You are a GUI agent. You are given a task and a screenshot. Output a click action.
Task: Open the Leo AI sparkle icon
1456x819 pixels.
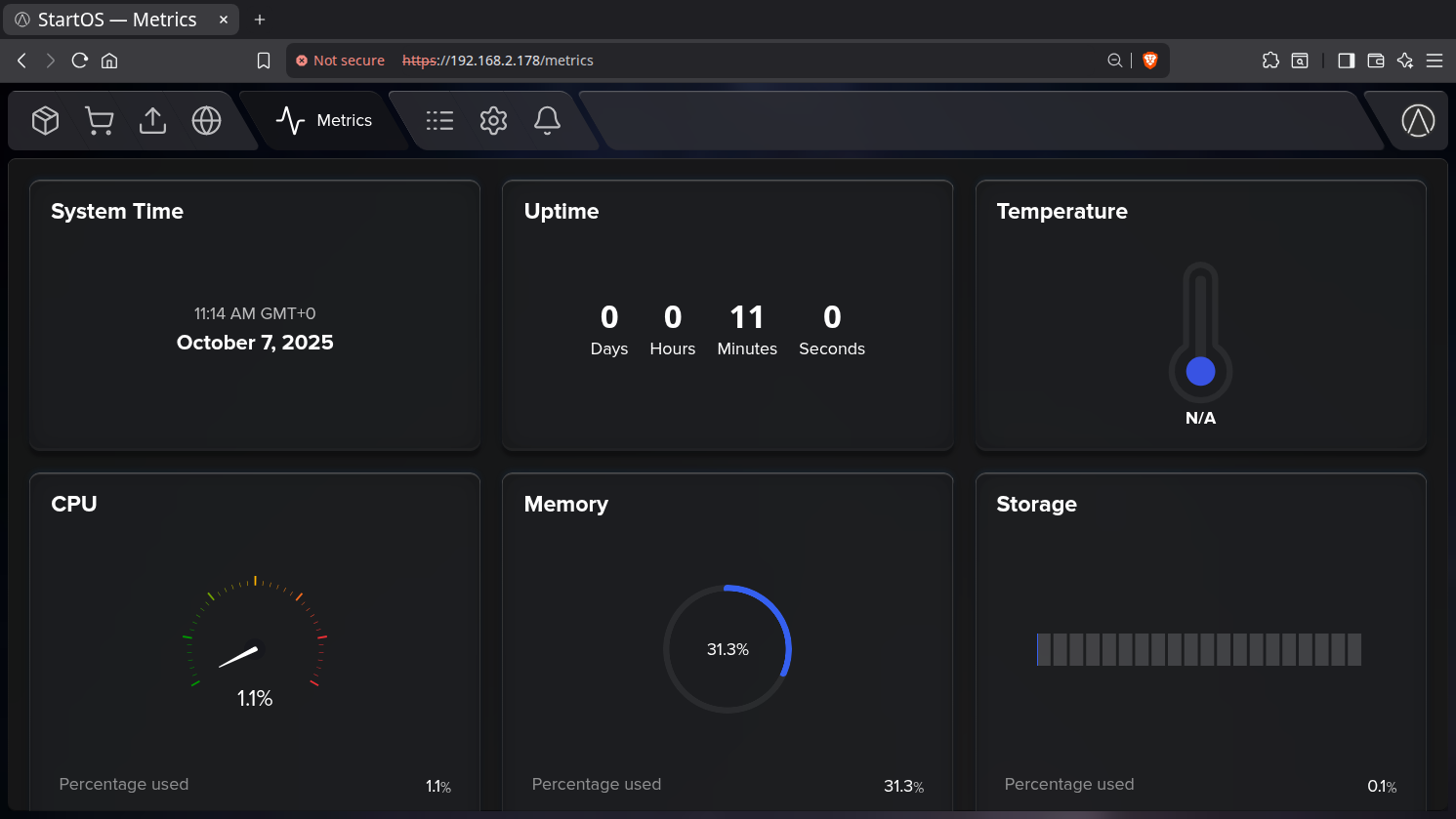1405,61
